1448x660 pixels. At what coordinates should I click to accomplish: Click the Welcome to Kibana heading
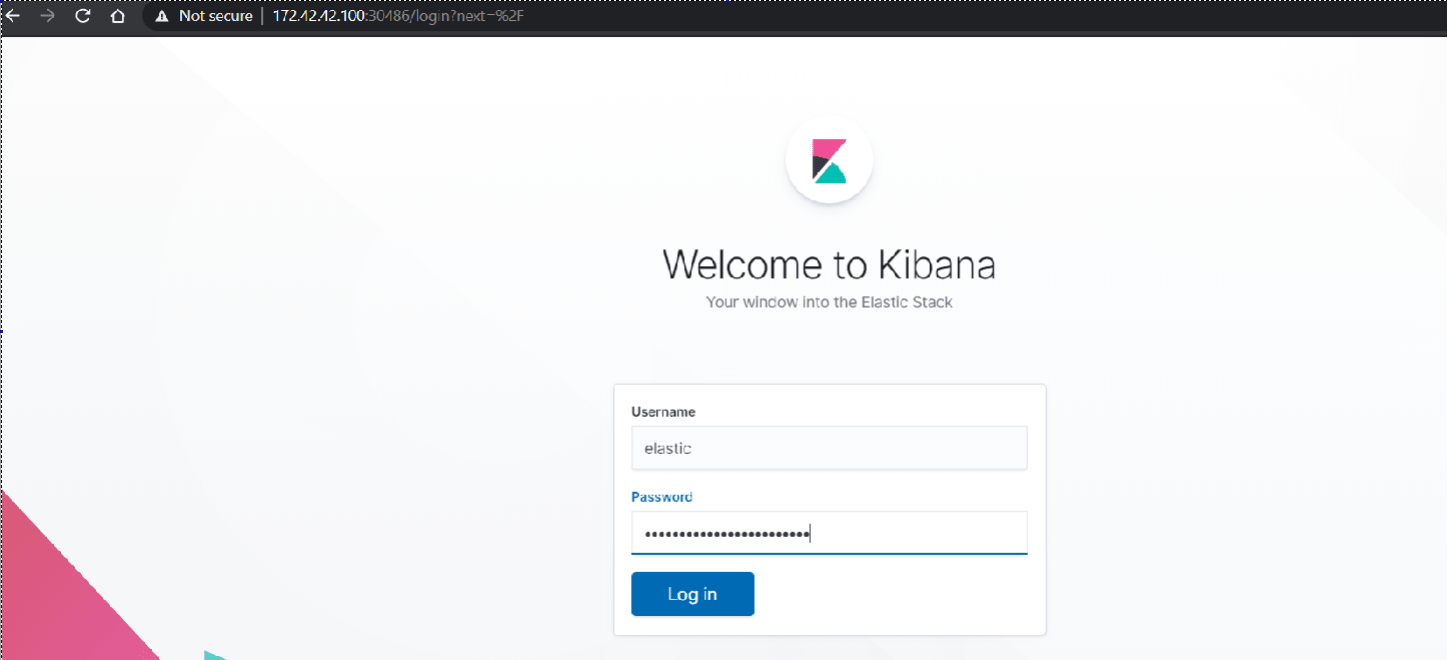pyautogui.click(x=829, y=265)
